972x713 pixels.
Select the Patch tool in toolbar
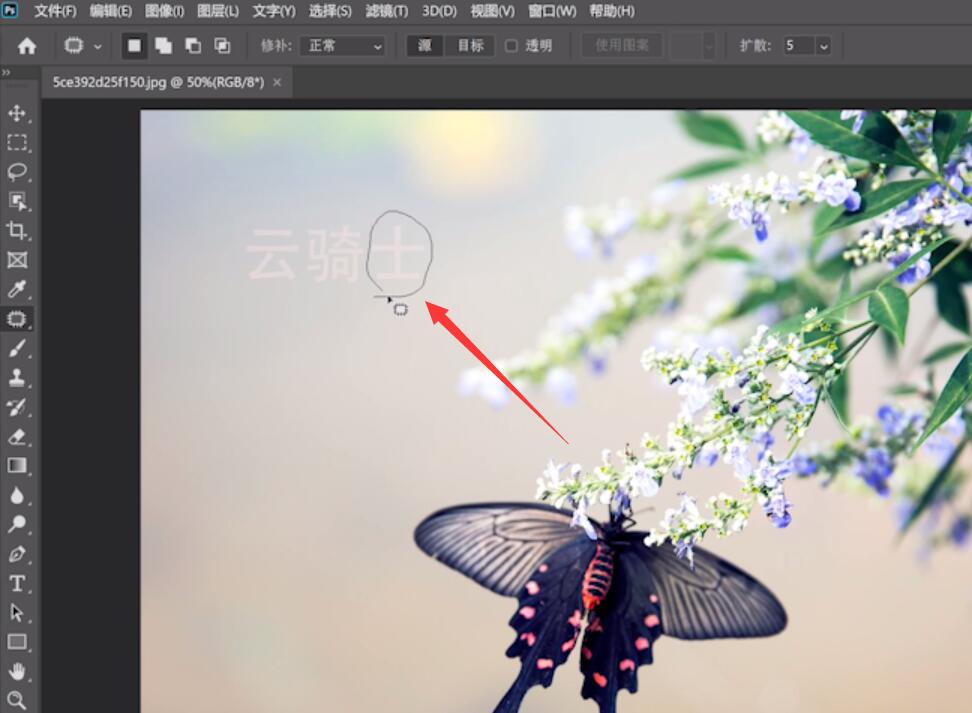coord(17,319)
